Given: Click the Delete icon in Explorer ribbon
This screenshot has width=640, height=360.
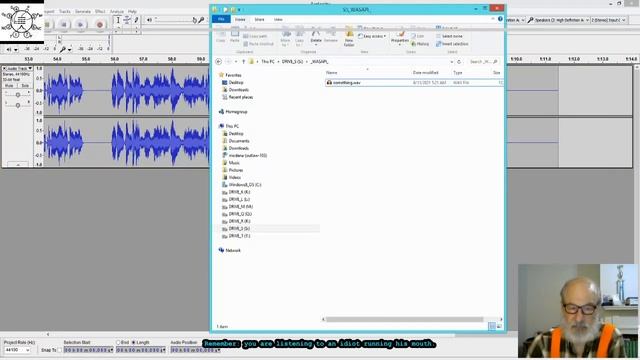Looking at the screenshot, I should click(x=316, y=37).
